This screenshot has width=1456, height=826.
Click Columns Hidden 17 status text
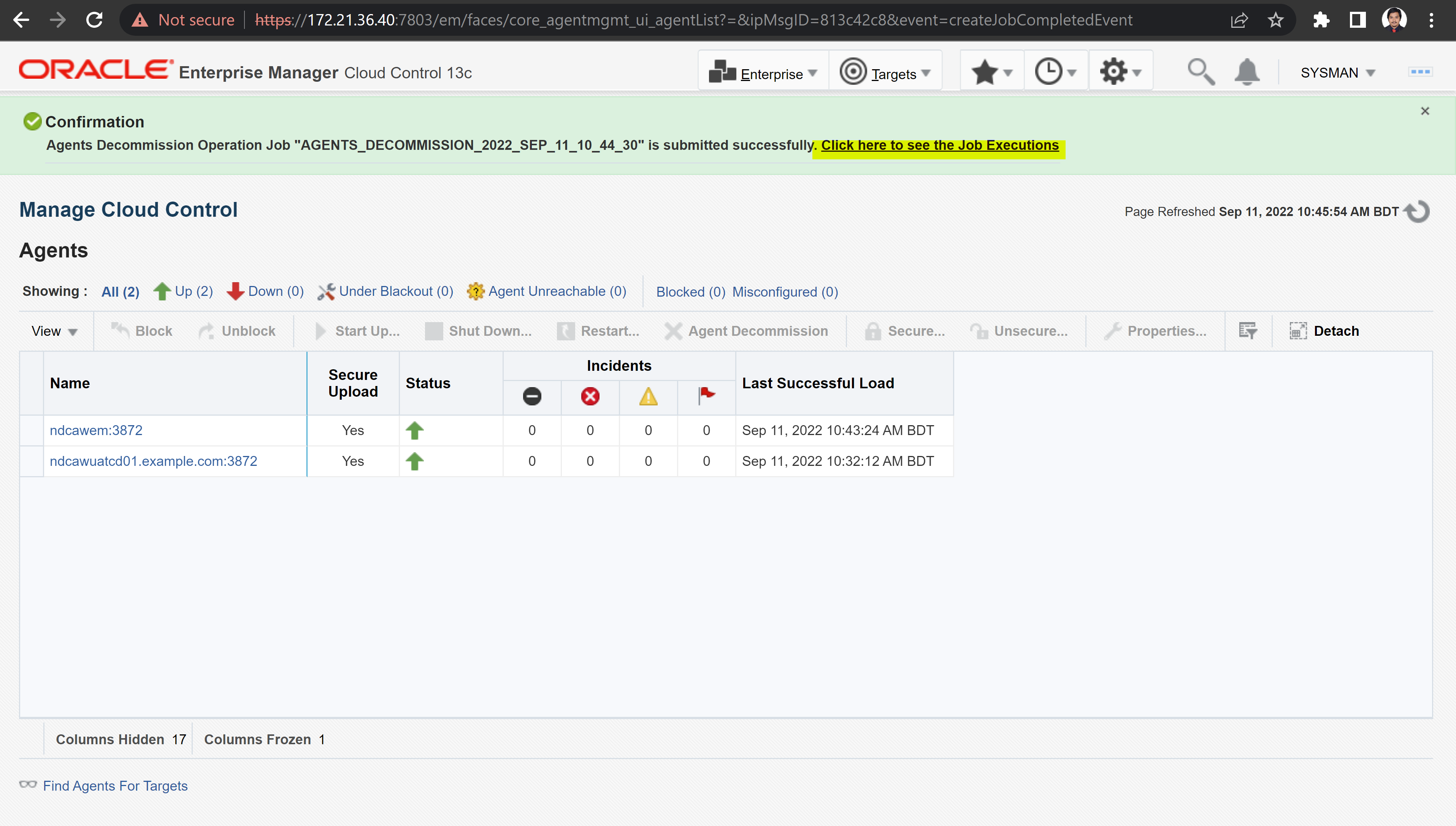[x=121, y=740]
